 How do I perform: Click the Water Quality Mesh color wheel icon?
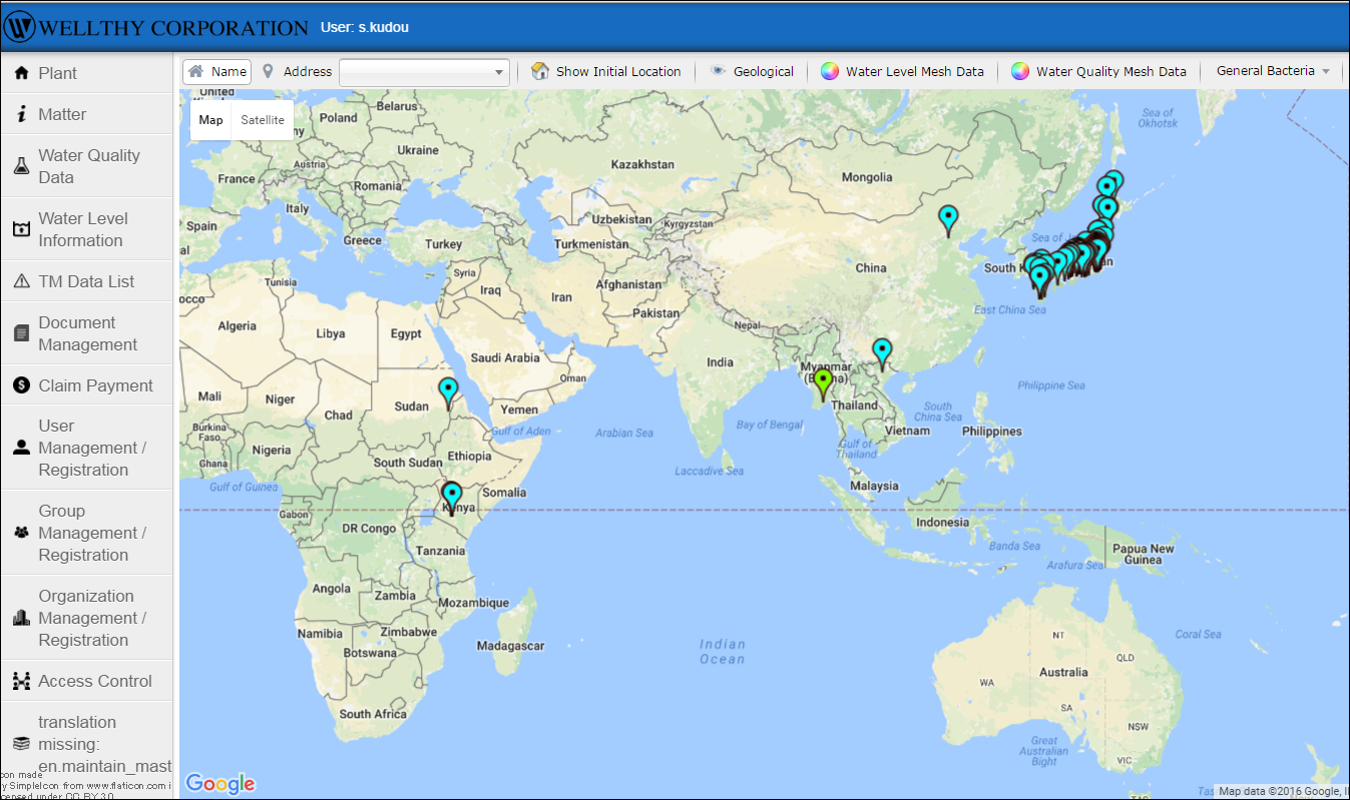(x=1020, y=71)
